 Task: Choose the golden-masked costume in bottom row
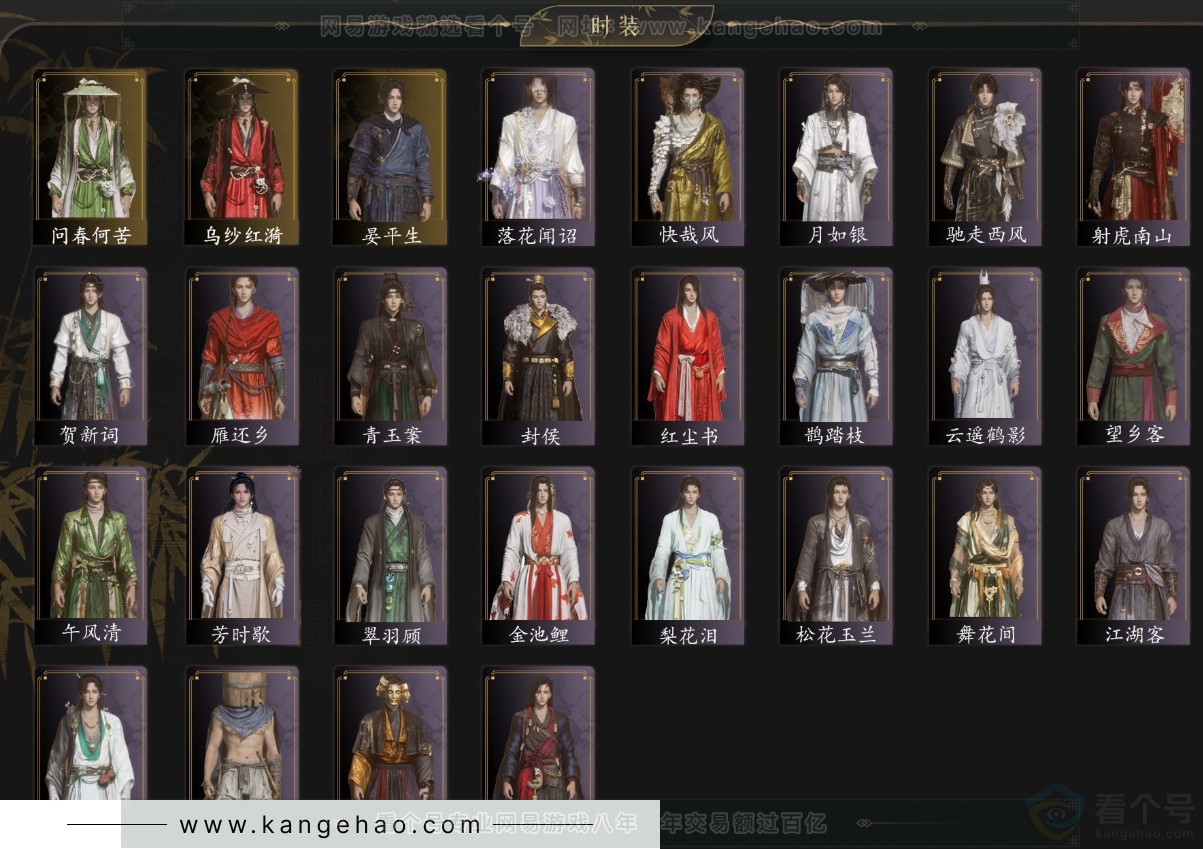[390, 735]
